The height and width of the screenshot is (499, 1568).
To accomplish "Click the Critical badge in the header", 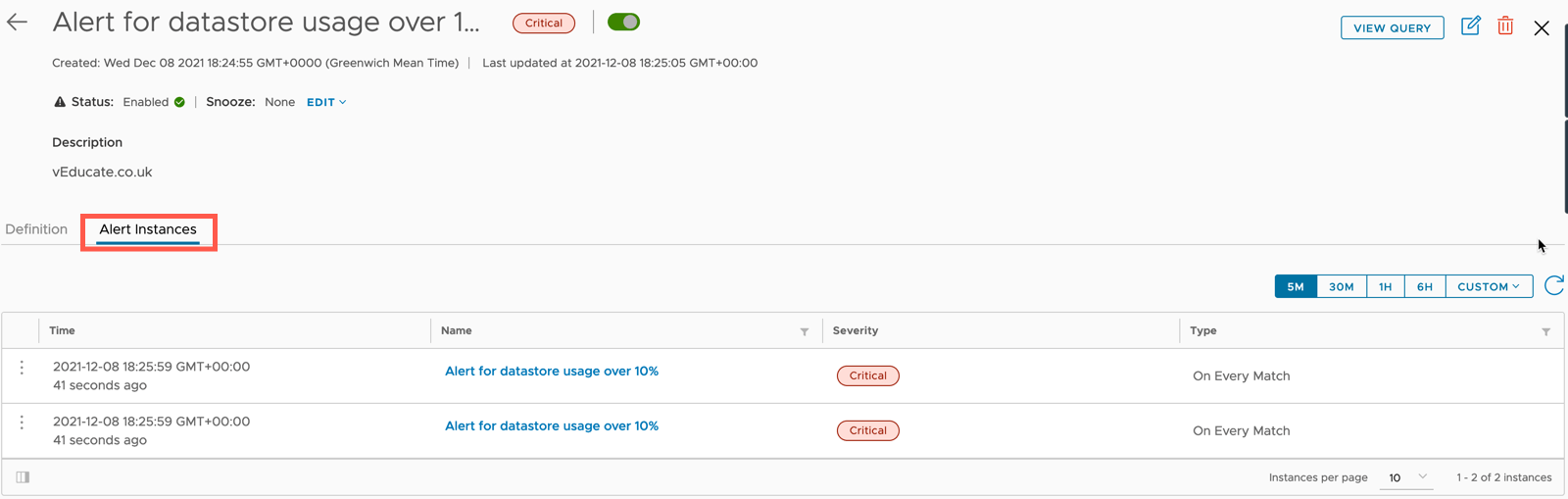I will (544, 23).
